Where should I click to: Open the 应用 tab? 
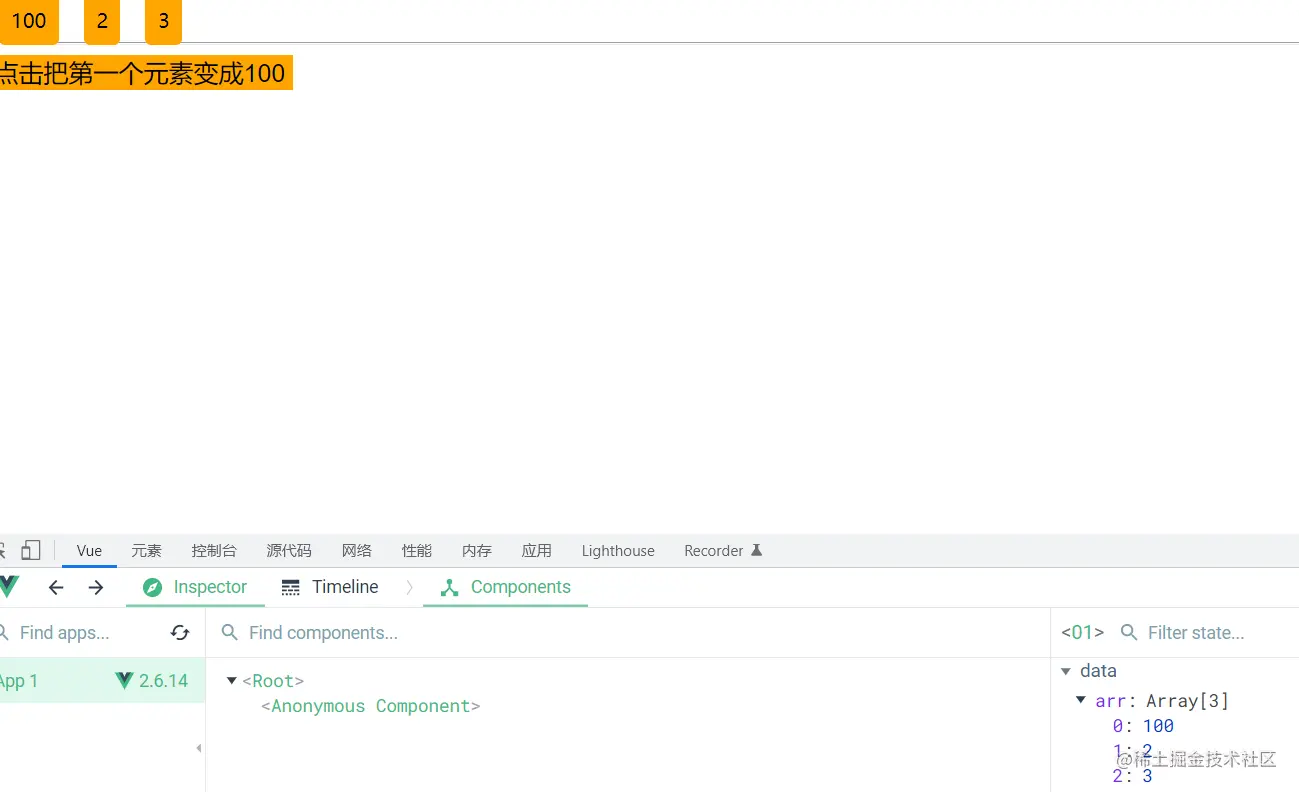537,551
